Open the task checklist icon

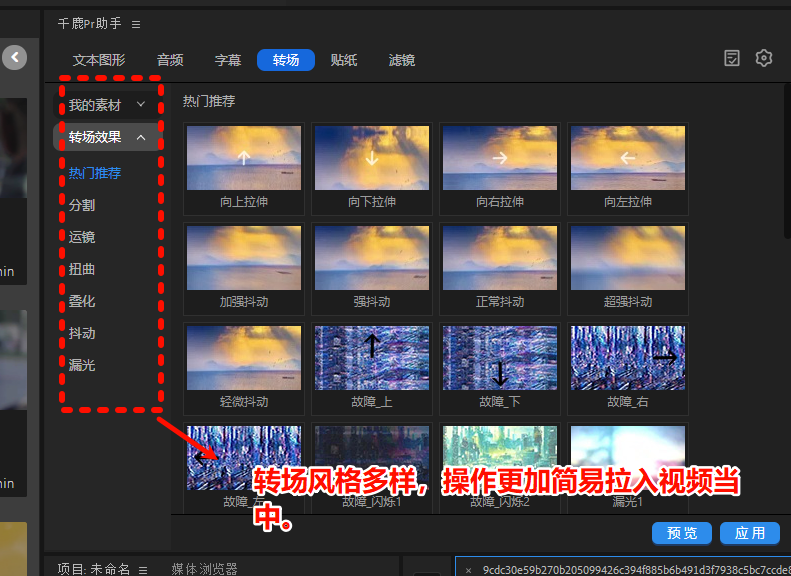[731, 58]
